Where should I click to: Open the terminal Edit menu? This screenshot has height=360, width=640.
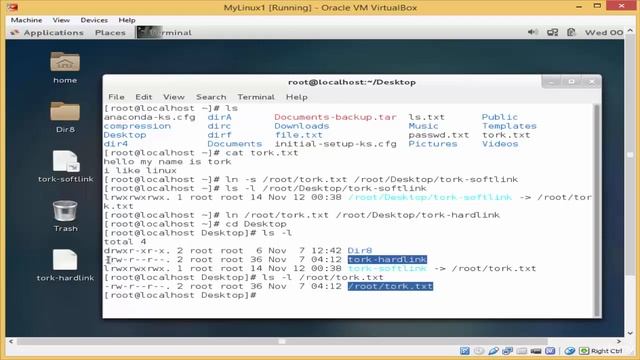click(144, 97)
